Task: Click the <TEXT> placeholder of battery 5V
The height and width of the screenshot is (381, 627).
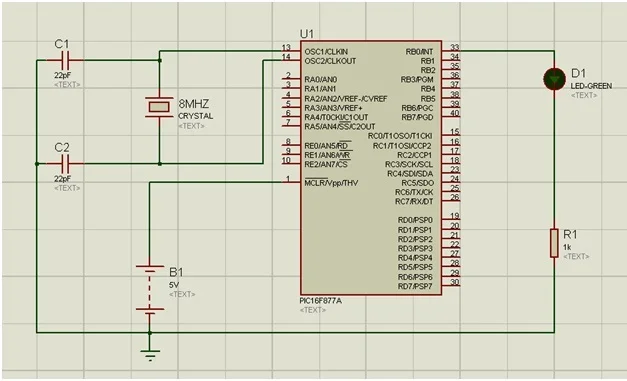Action: [182, 294]
